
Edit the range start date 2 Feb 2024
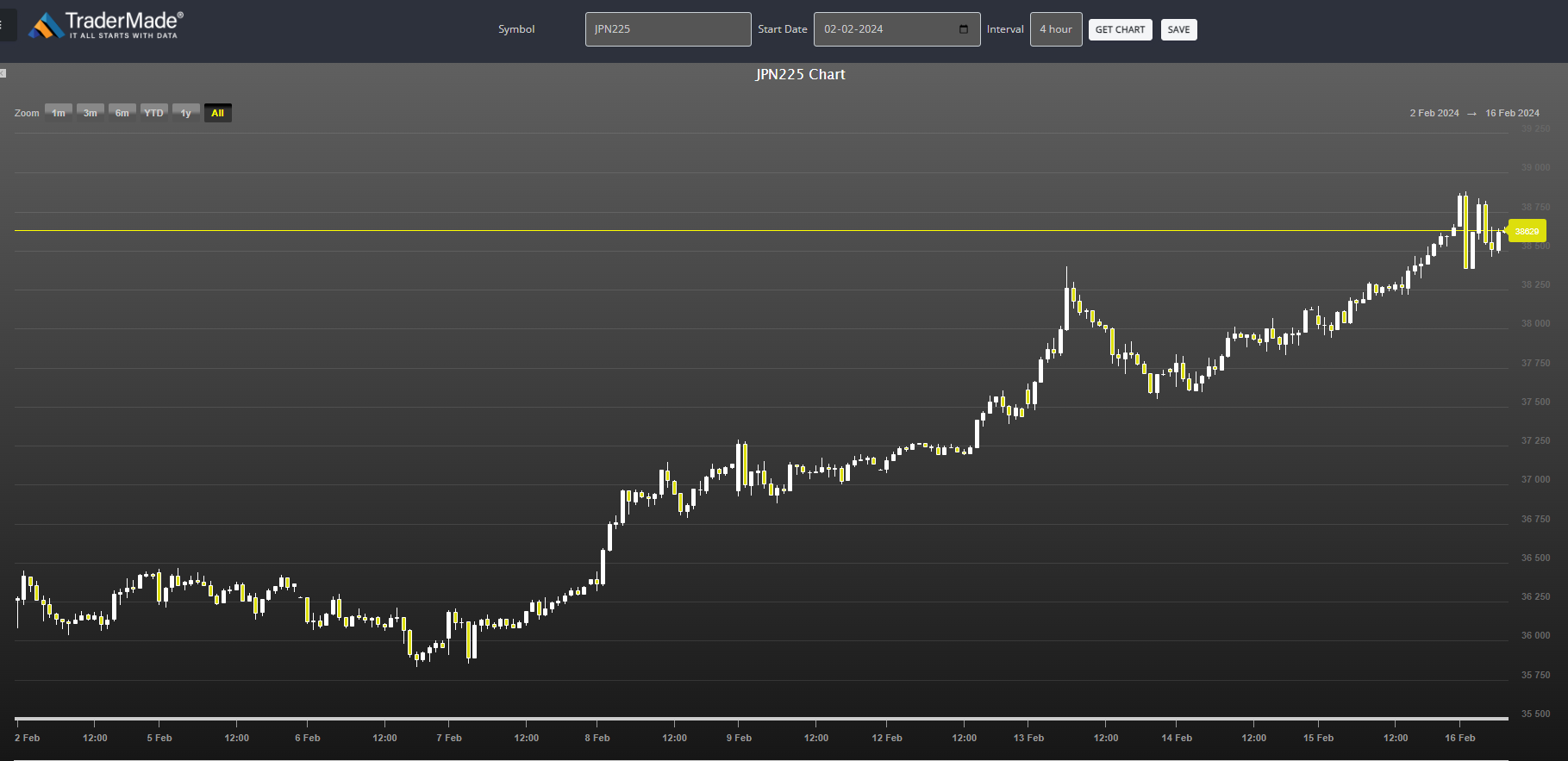point(1434,113)
